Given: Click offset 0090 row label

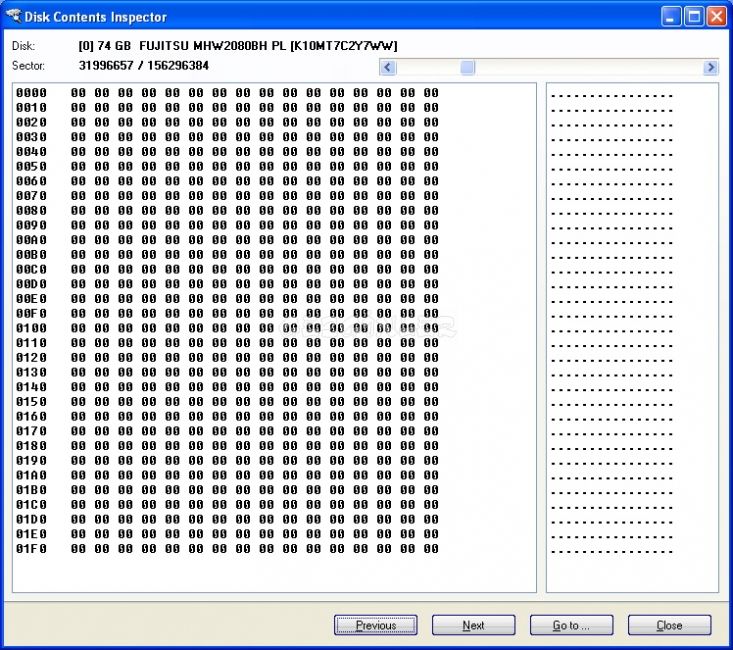Looking at the screenshot, I should pos(31,225).
